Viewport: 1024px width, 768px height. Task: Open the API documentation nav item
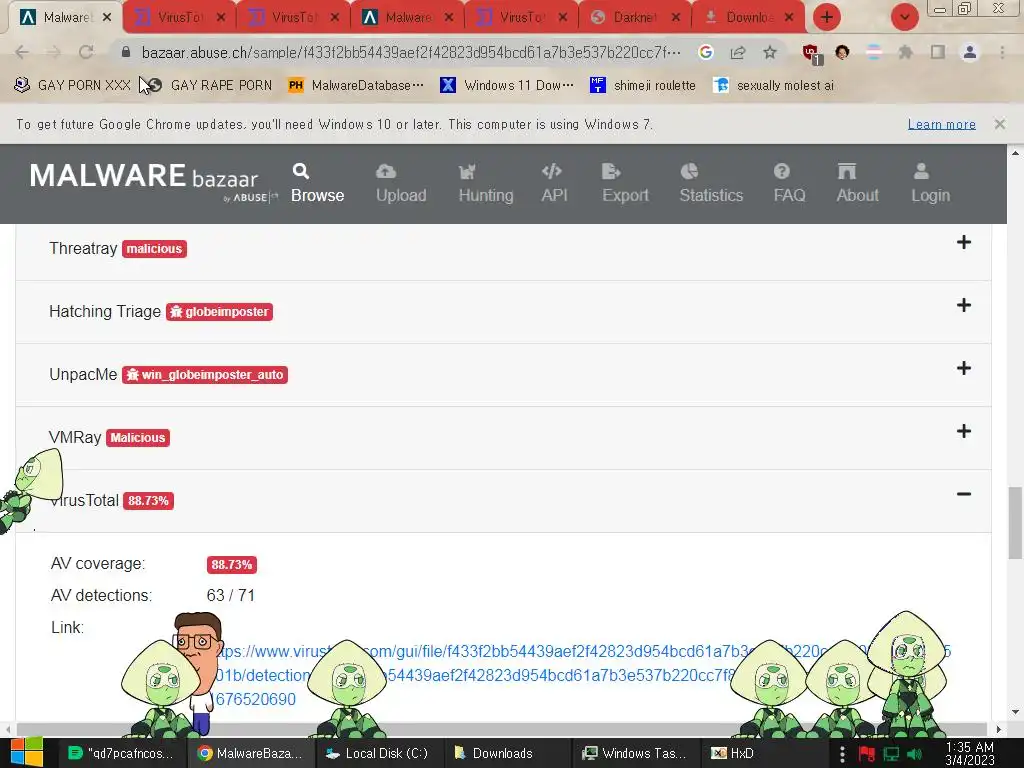(554, 184)
